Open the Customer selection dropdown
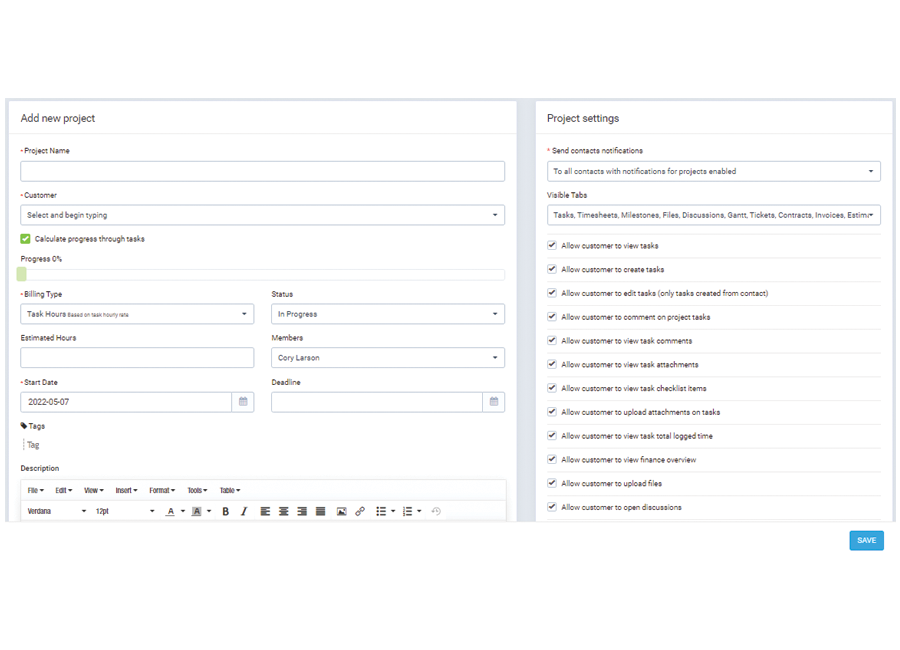900x650 pixels. click(262, 215)
